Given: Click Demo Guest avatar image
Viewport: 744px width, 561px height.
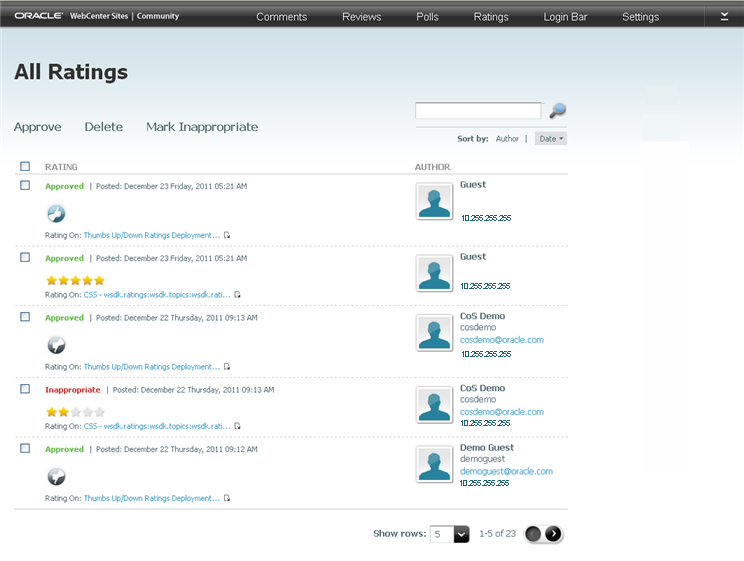Looking at the screenshot, I should (x=434, y=464).
